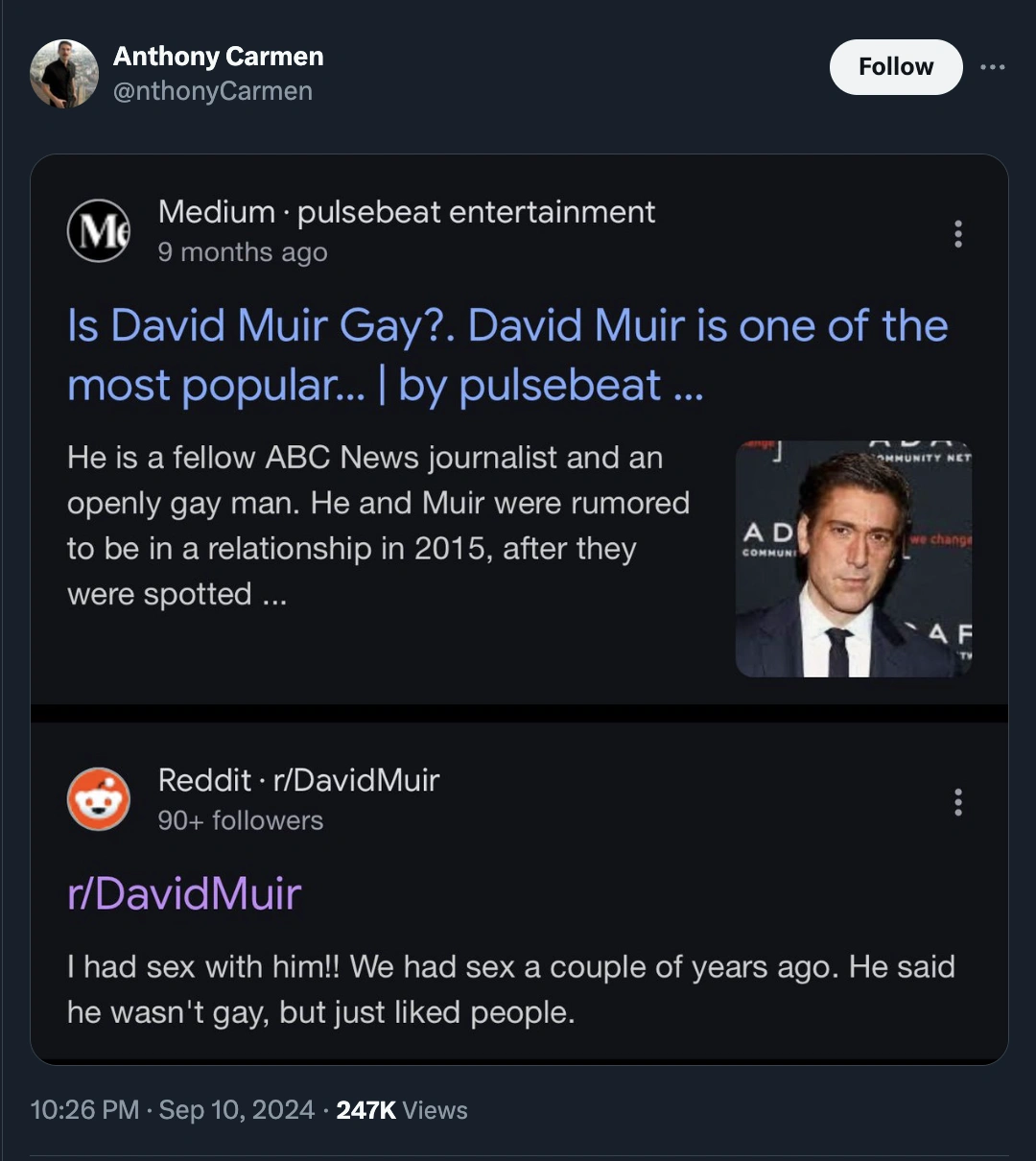This screenshot has height=1161, width=1036.
Task: Click the "I had sex with him!!" snippet
Action: click(x=510, y=988)
